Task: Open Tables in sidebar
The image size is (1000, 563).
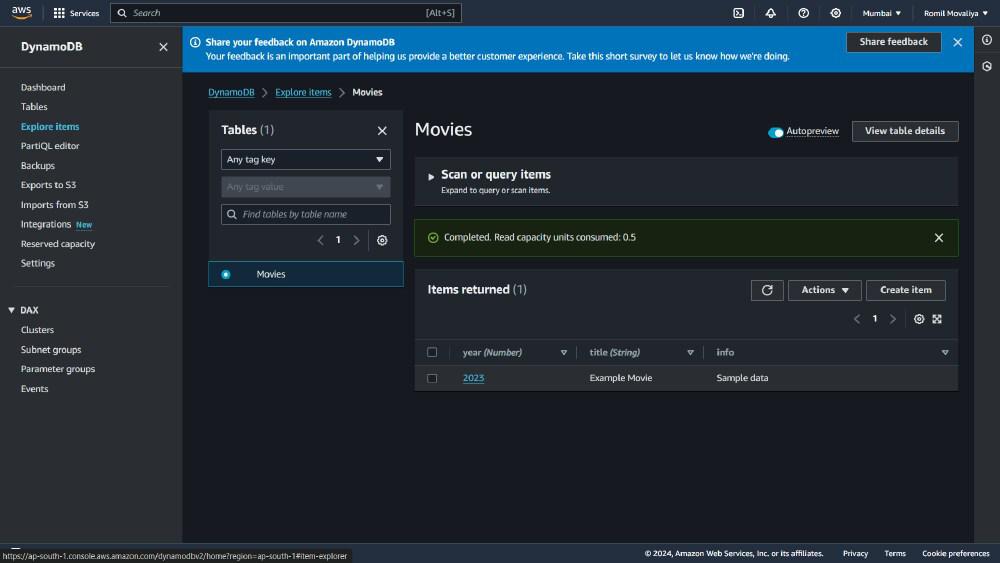Action: [34, 106]
